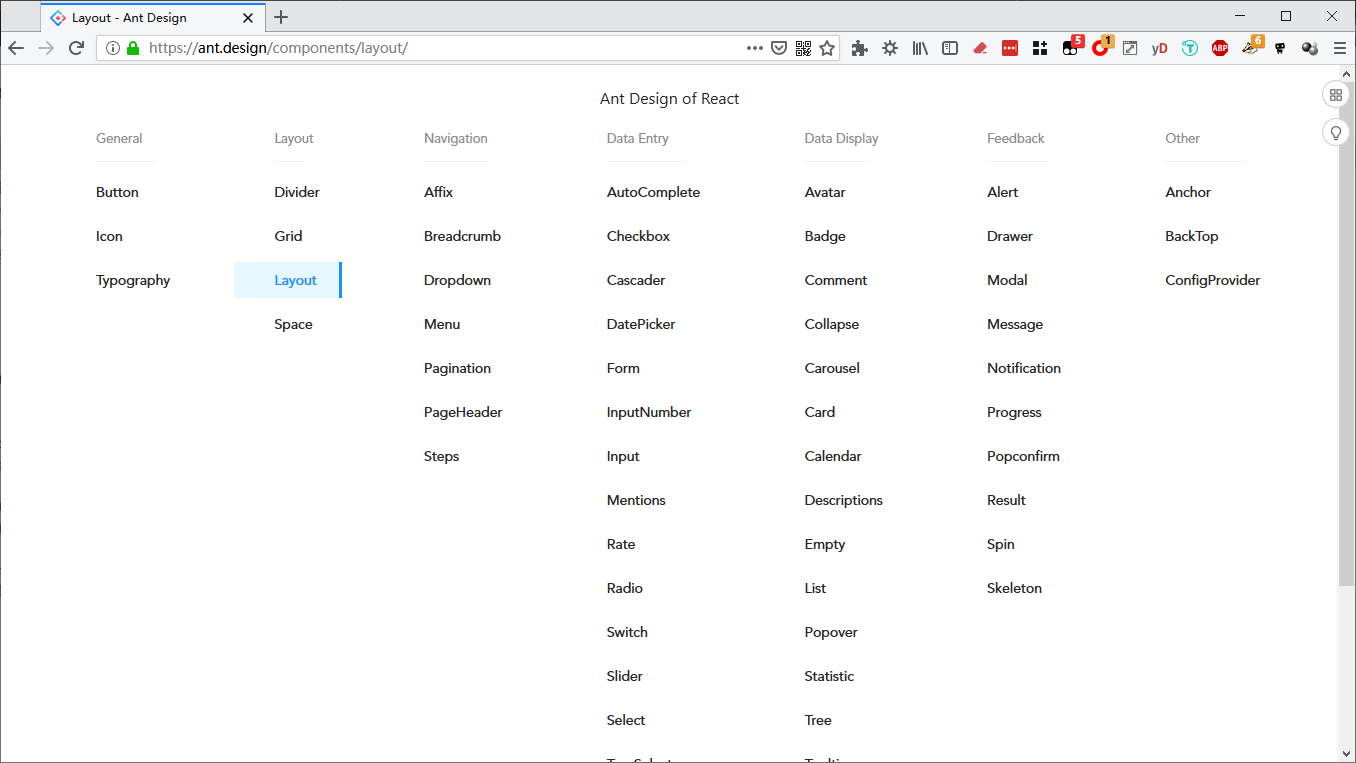Go to the Descriptions component

coord(844,500)
